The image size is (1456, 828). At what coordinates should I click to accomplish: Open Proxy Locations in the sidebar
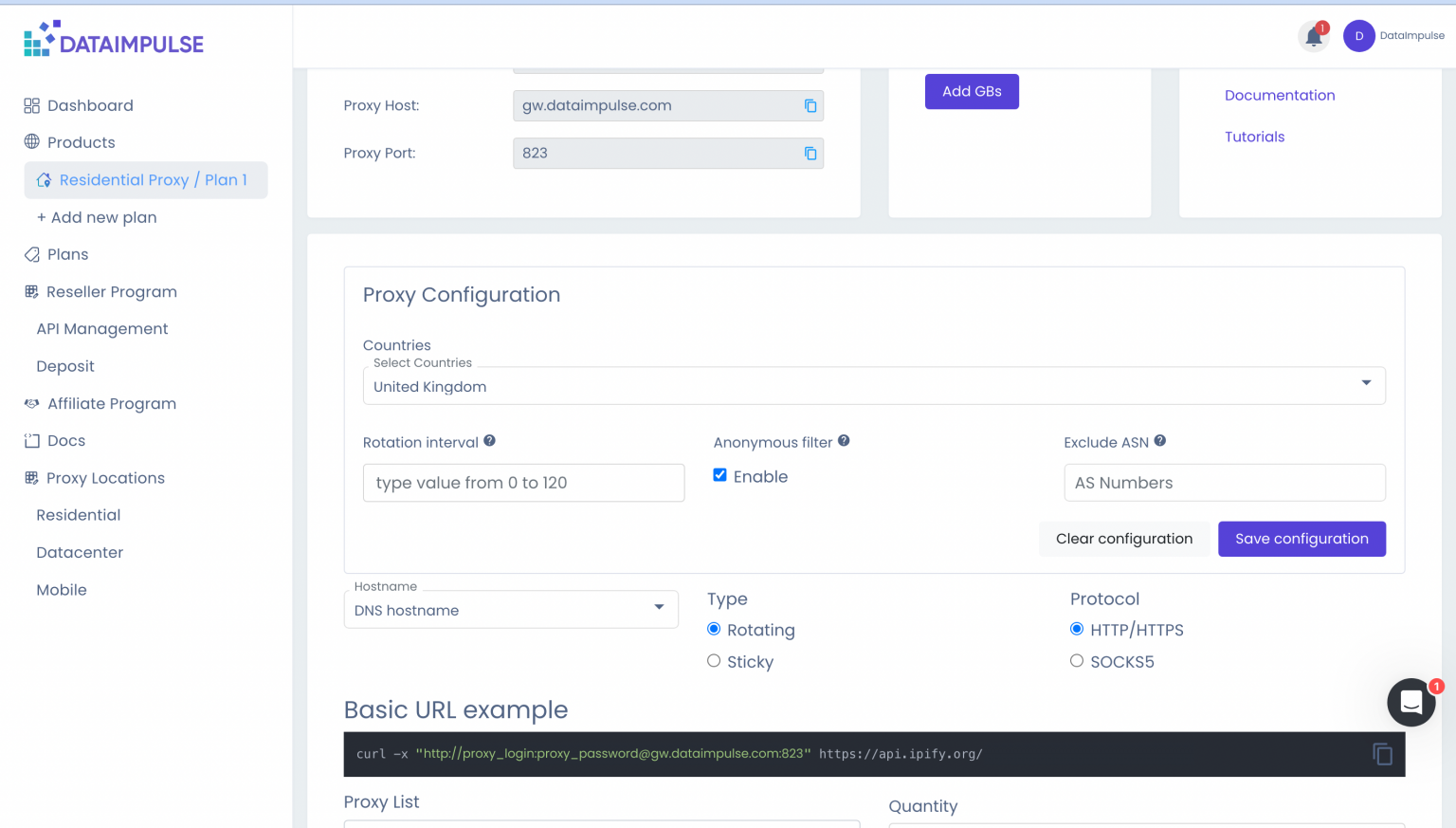(104, 478)
